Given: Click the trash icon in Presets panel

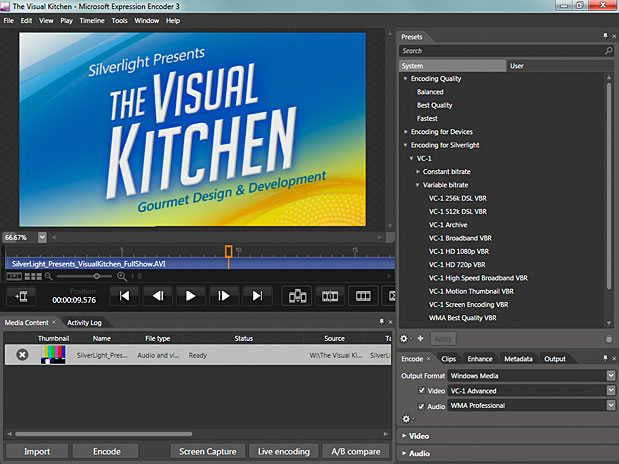Looking at the screenshot, I should [608, 339].
